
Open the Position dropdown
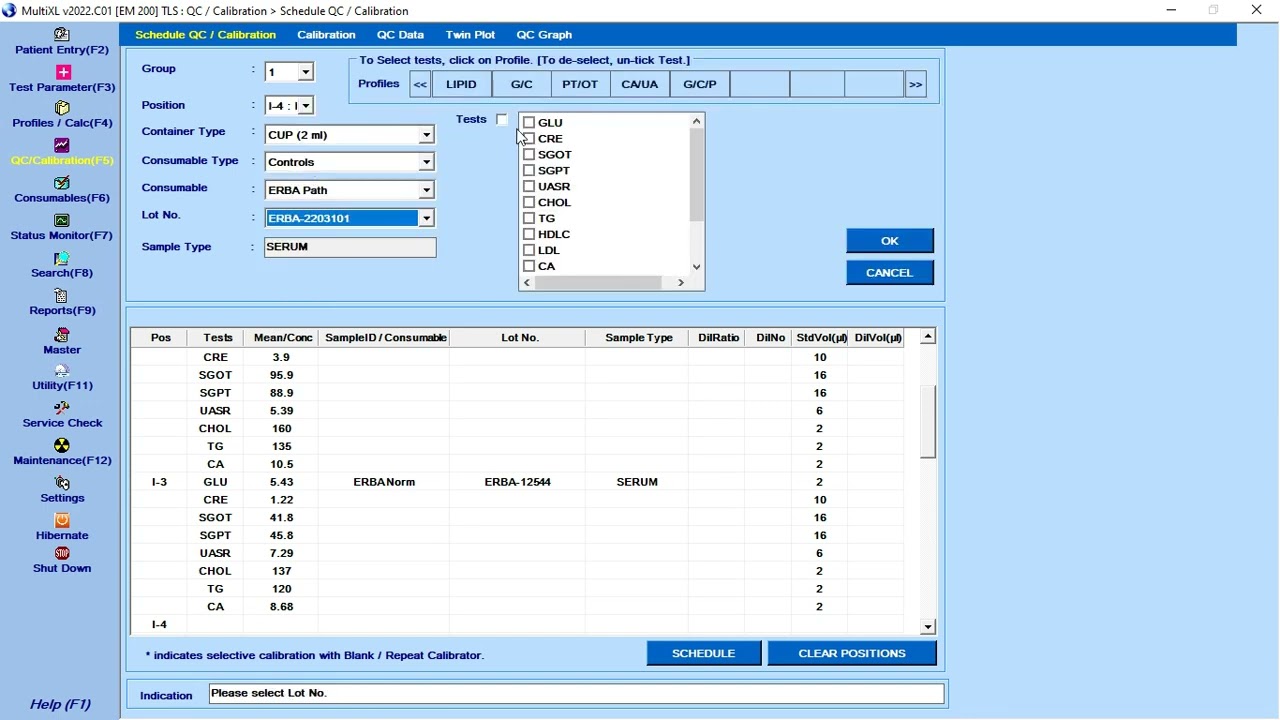tap(306, 105)
